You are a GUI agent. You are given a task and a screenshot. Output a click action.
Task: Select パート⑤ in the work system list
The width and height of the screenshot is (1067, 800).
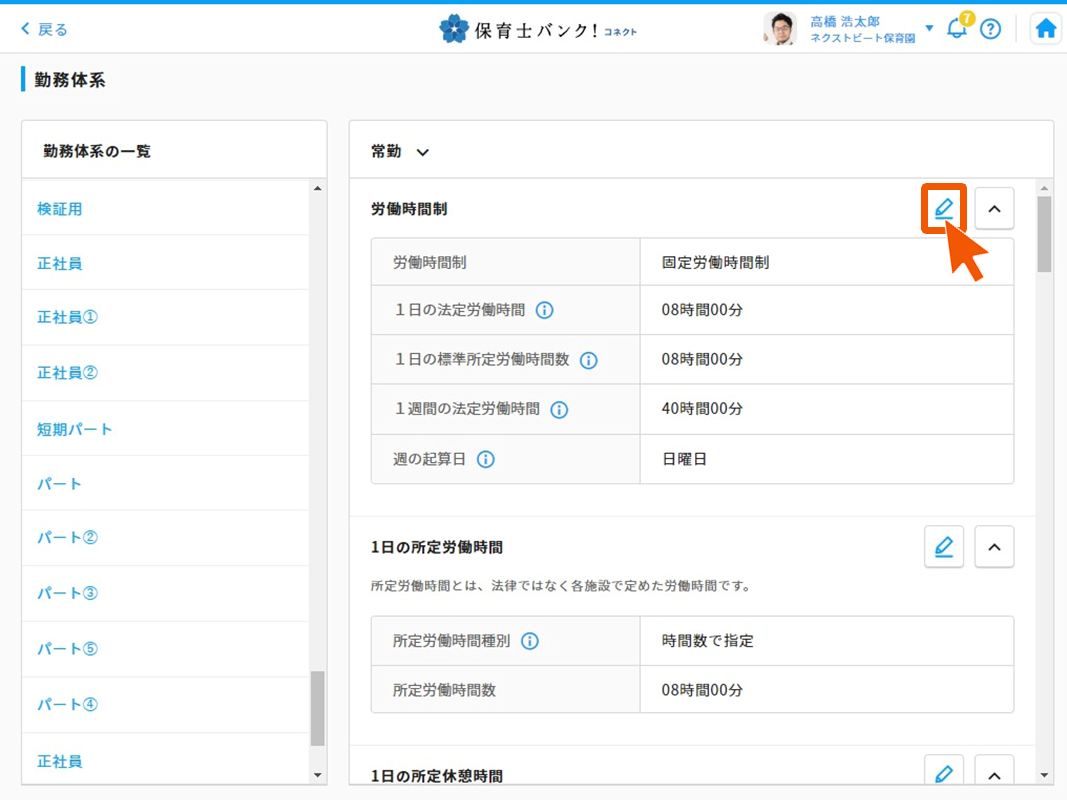pyautogui.click(x=68, y=648)
